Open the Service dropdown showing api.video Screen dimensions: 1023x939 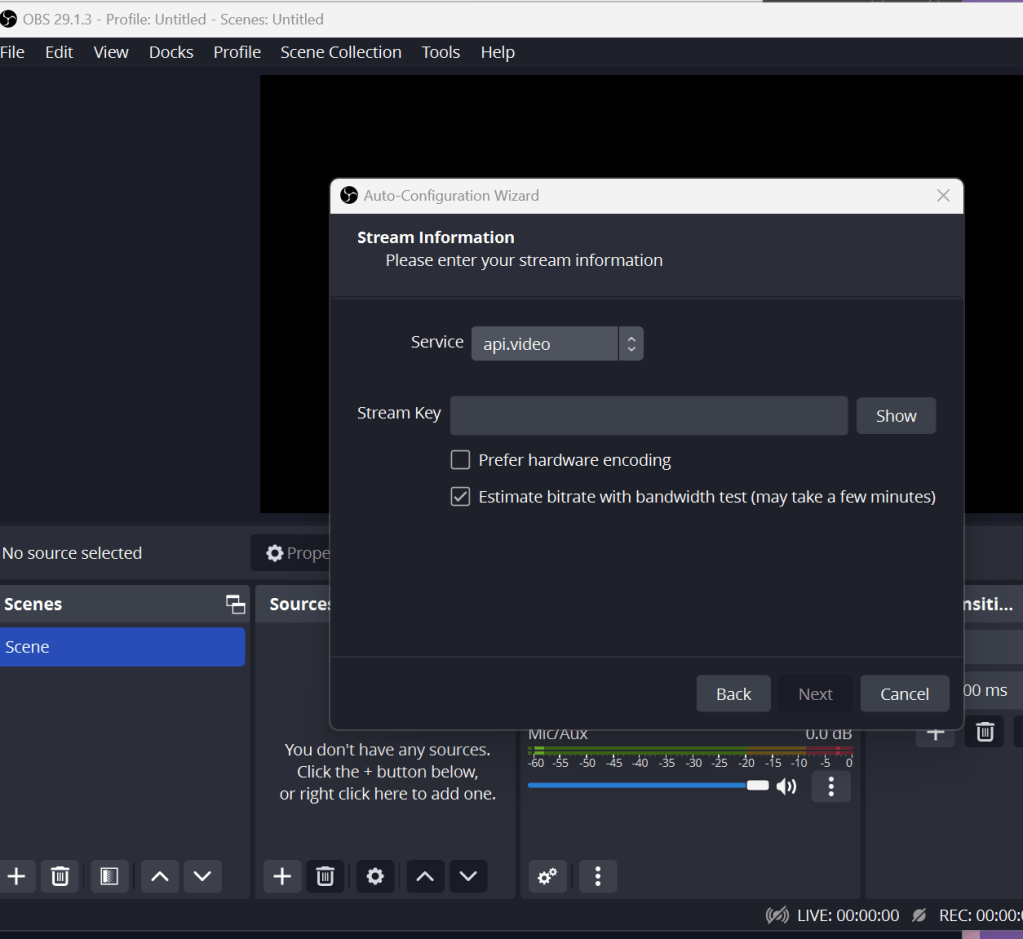click(557, 344)
